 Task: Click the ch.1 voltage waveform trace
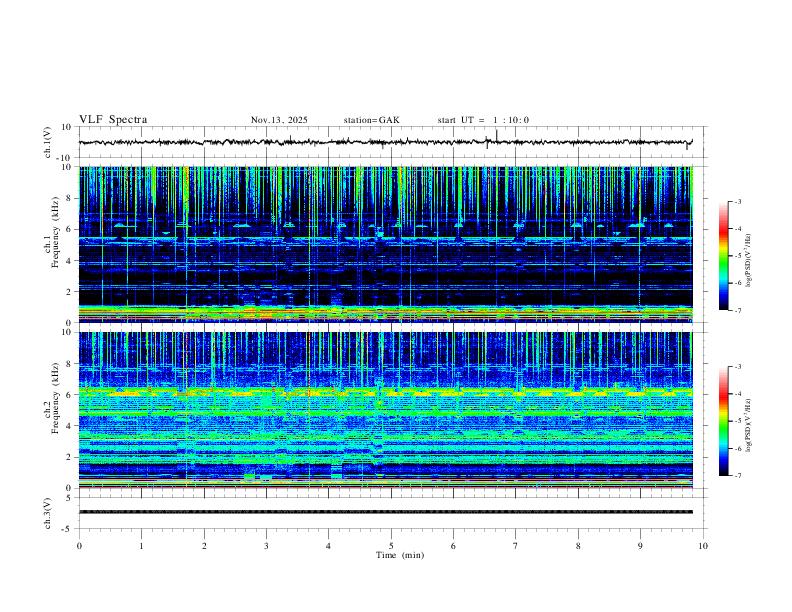click(x=385, y=142)
